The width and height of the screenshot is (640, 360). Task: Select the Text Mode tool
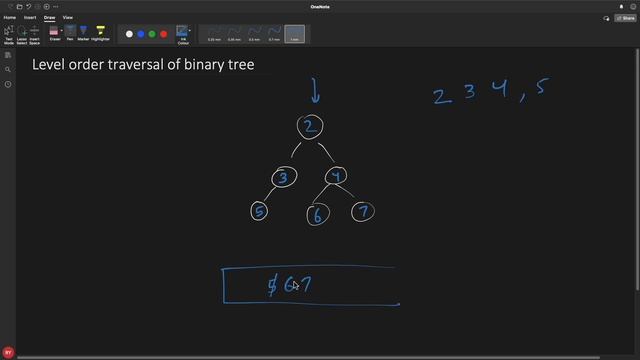coord(9,35)
